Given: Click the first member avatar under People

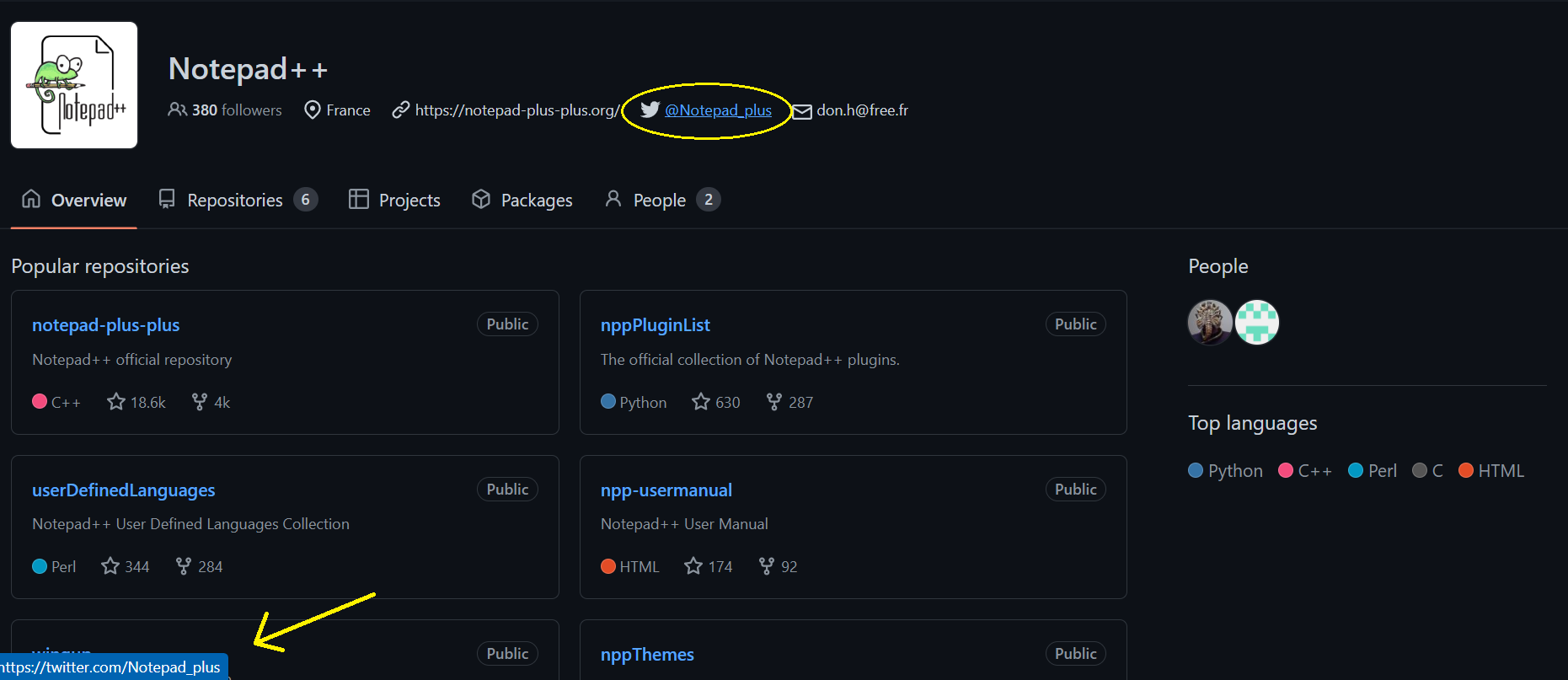Looking at the screenshot, I should coord(1210,322).
